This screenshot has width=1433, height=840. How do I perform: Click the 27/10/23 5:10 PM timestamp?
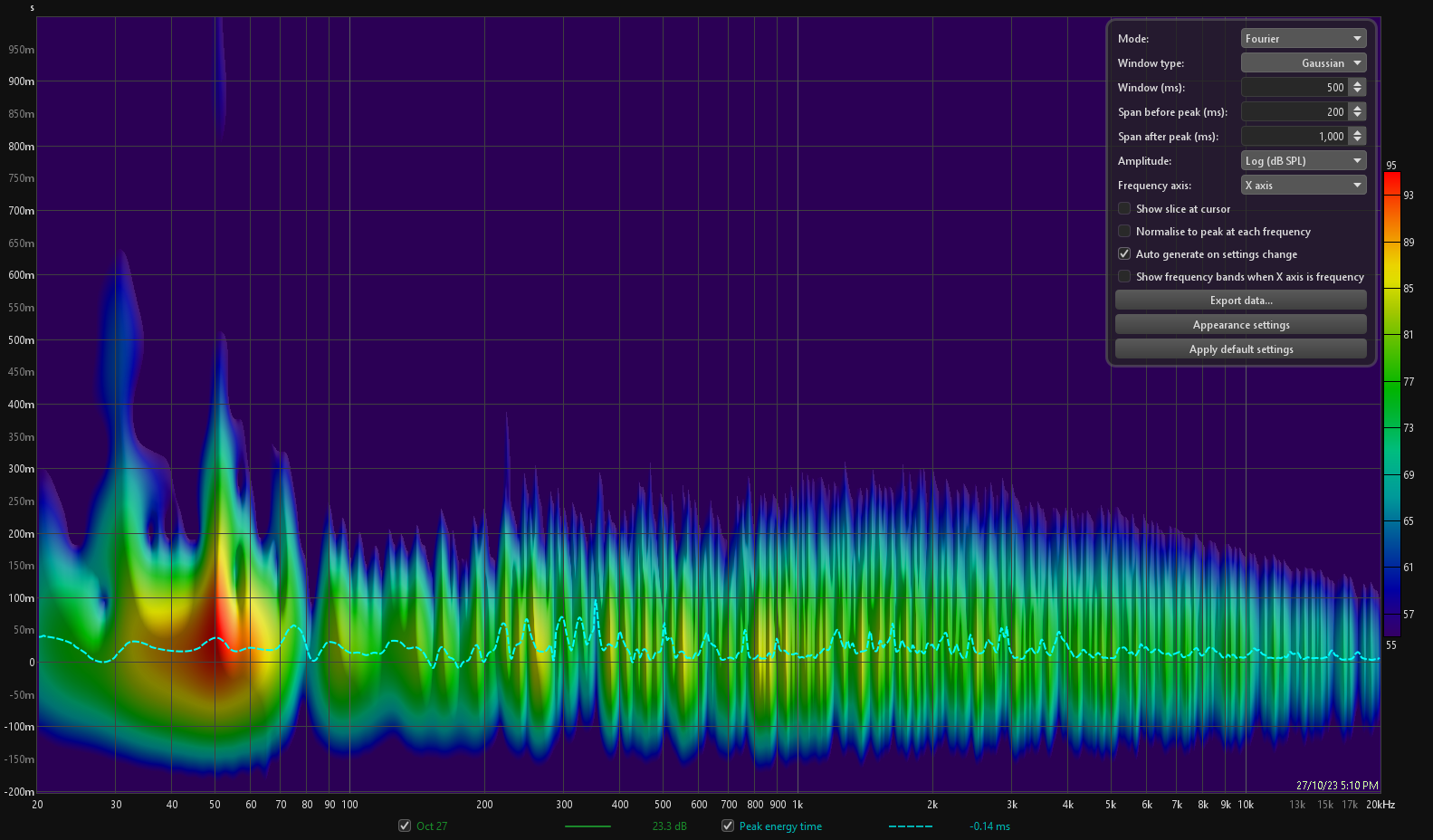(1337, 786)
